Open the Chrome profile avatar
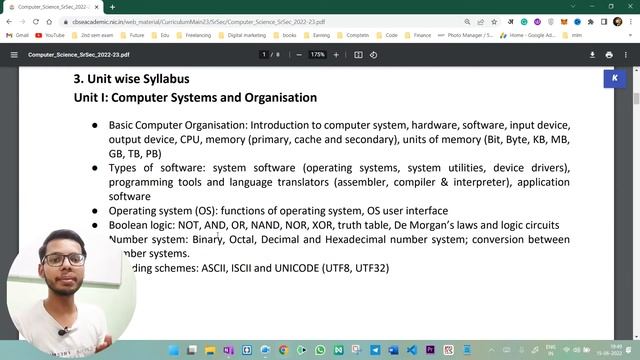This screenshot has width=640, height=360. click(x=618, y=22)
